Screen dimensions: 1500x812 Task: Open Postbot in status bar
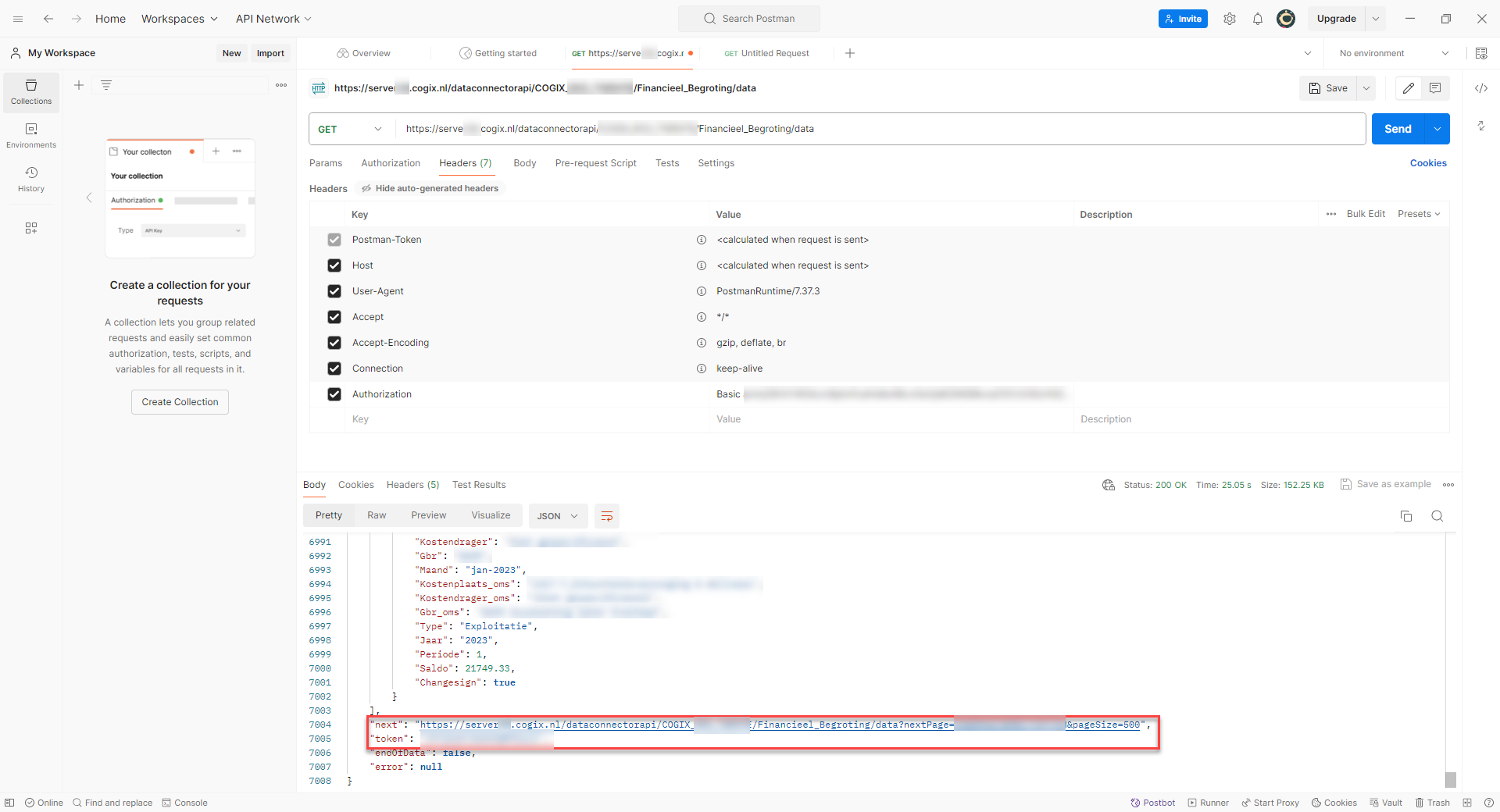[1153, 803]
